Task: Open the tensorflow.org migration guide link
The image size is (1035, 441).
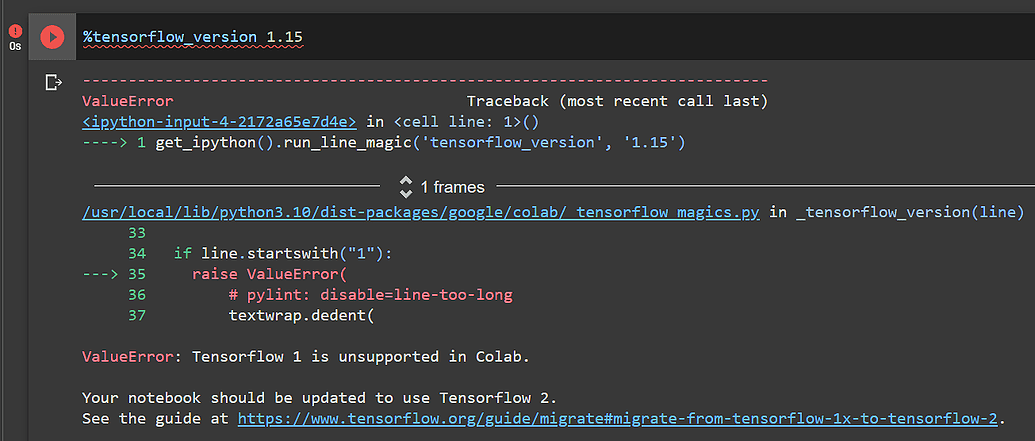Action: point(620,418)
